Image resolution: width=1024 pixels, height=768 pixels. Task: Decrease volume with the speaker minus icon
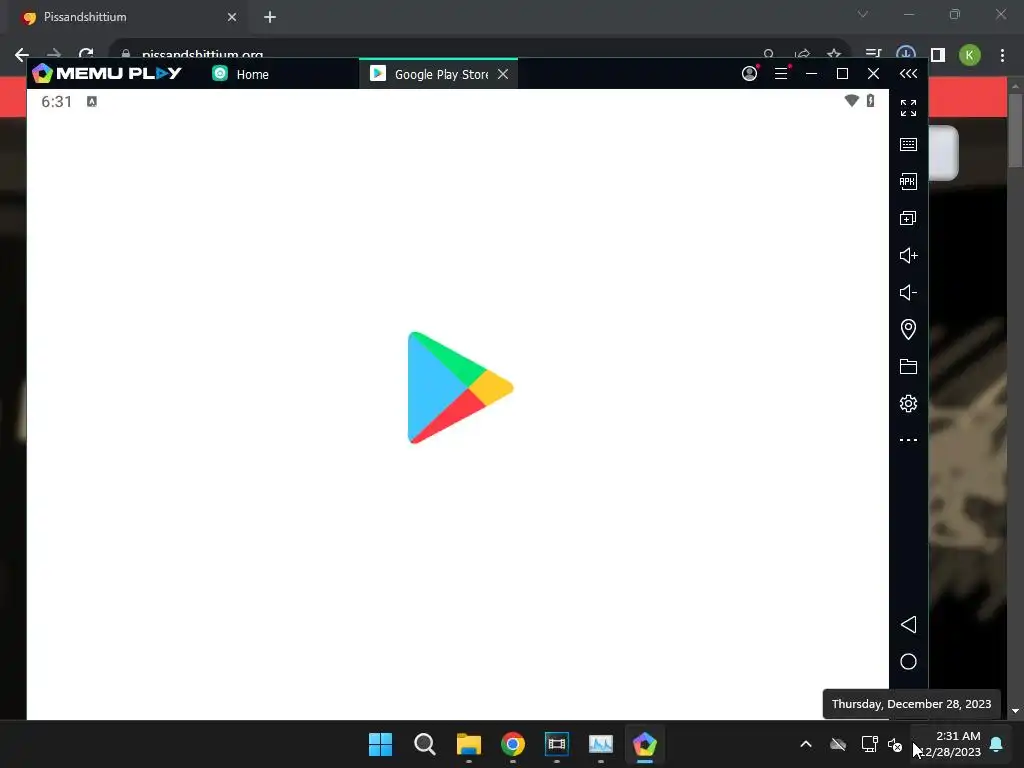908,292
